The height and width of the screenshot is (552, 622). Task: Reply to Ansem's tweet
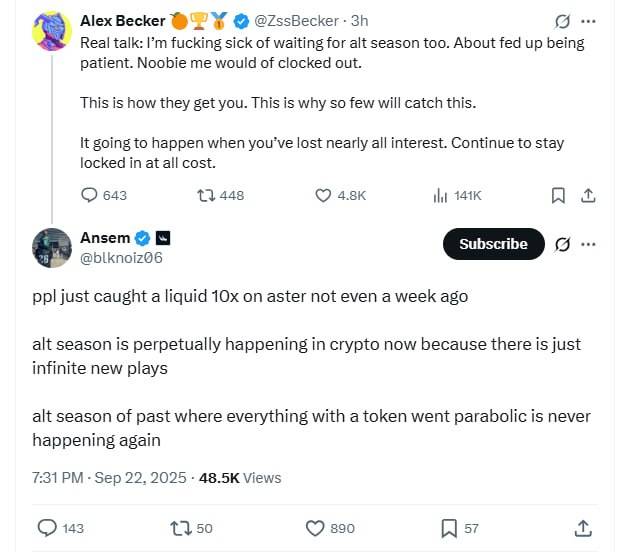(47, 527)
